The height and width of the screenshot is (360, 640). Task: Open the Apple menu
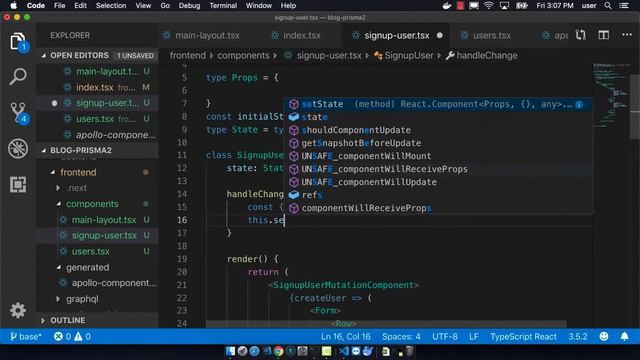13,6
